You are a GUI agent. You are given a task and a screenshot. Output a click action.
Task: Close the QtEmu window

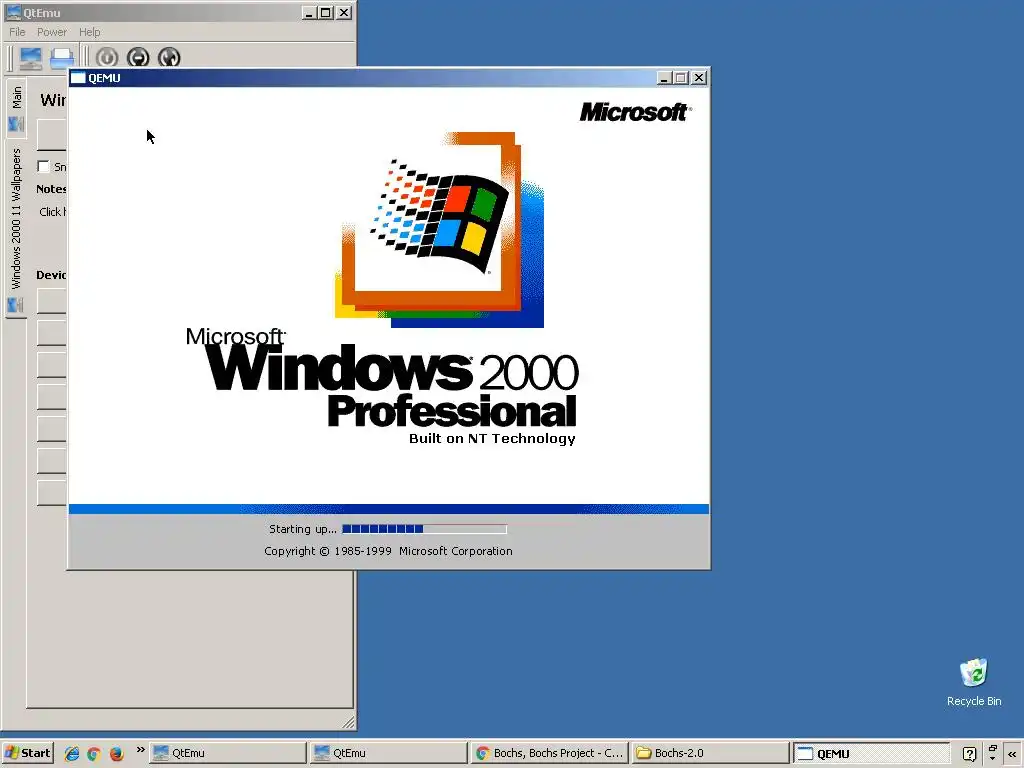coord(344,12)
